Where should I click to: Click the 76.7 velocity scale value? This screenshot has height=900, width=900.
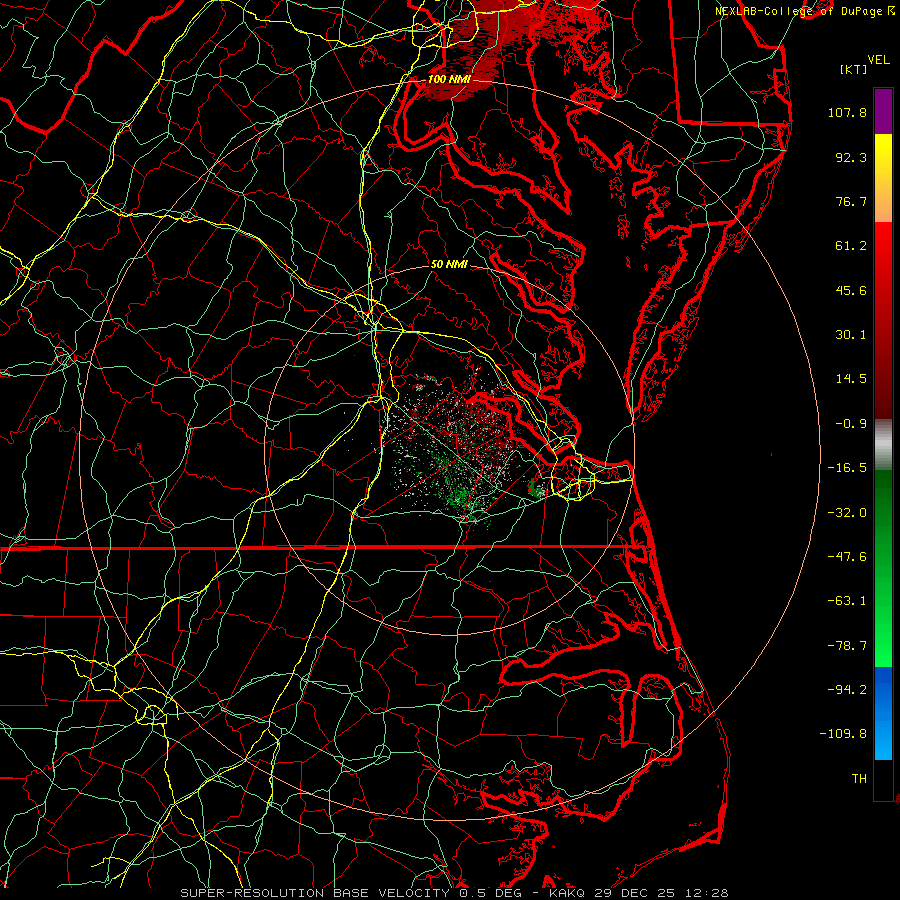[851, 201]
